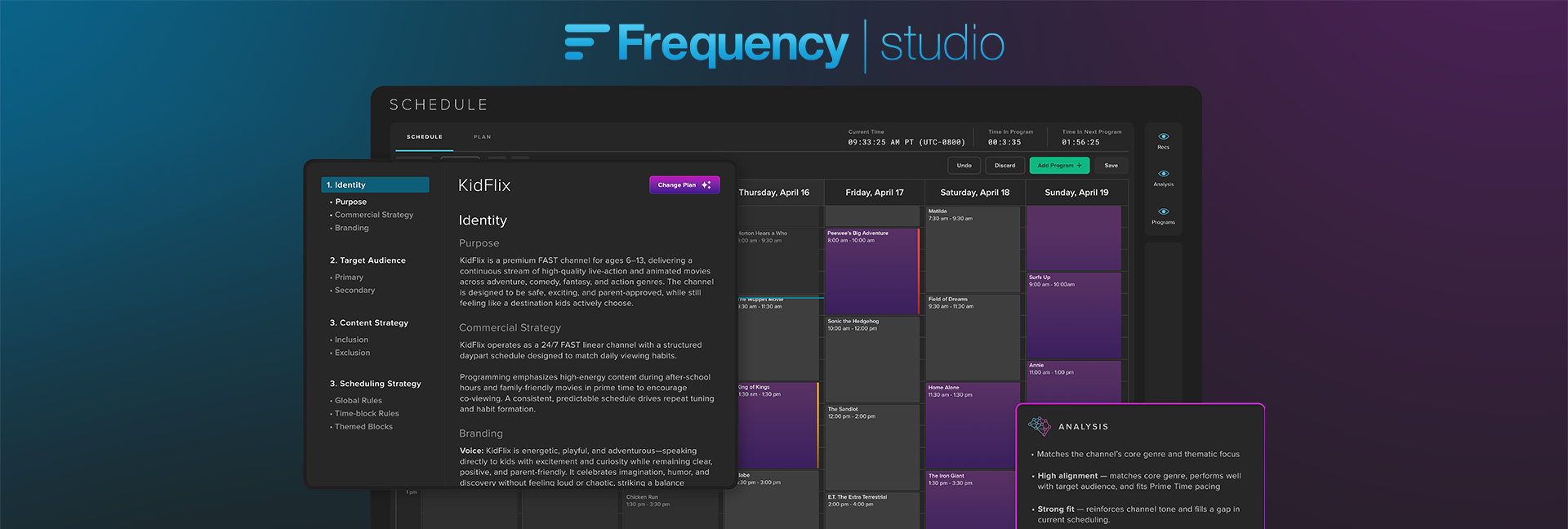Click the High alignment analysis bullet
Viewport: 1568px width, 529px height.
coord(1138,481)
